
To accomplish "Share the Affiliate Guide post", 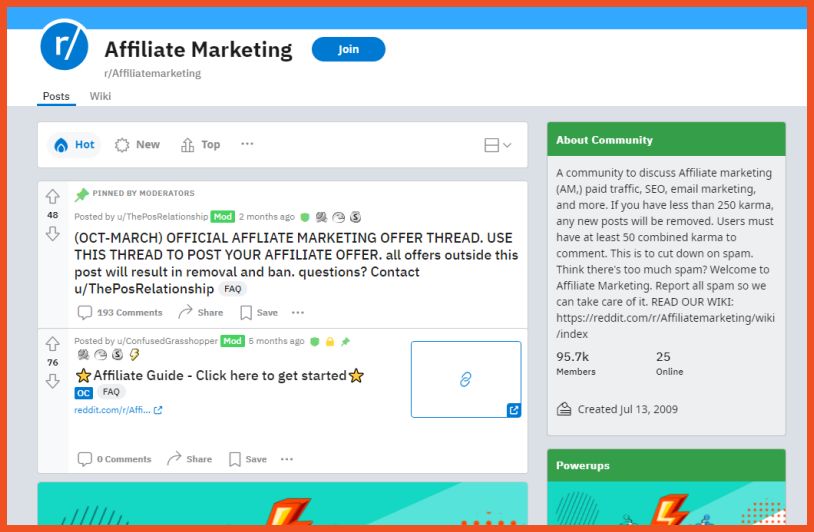I will pos(189,459).
